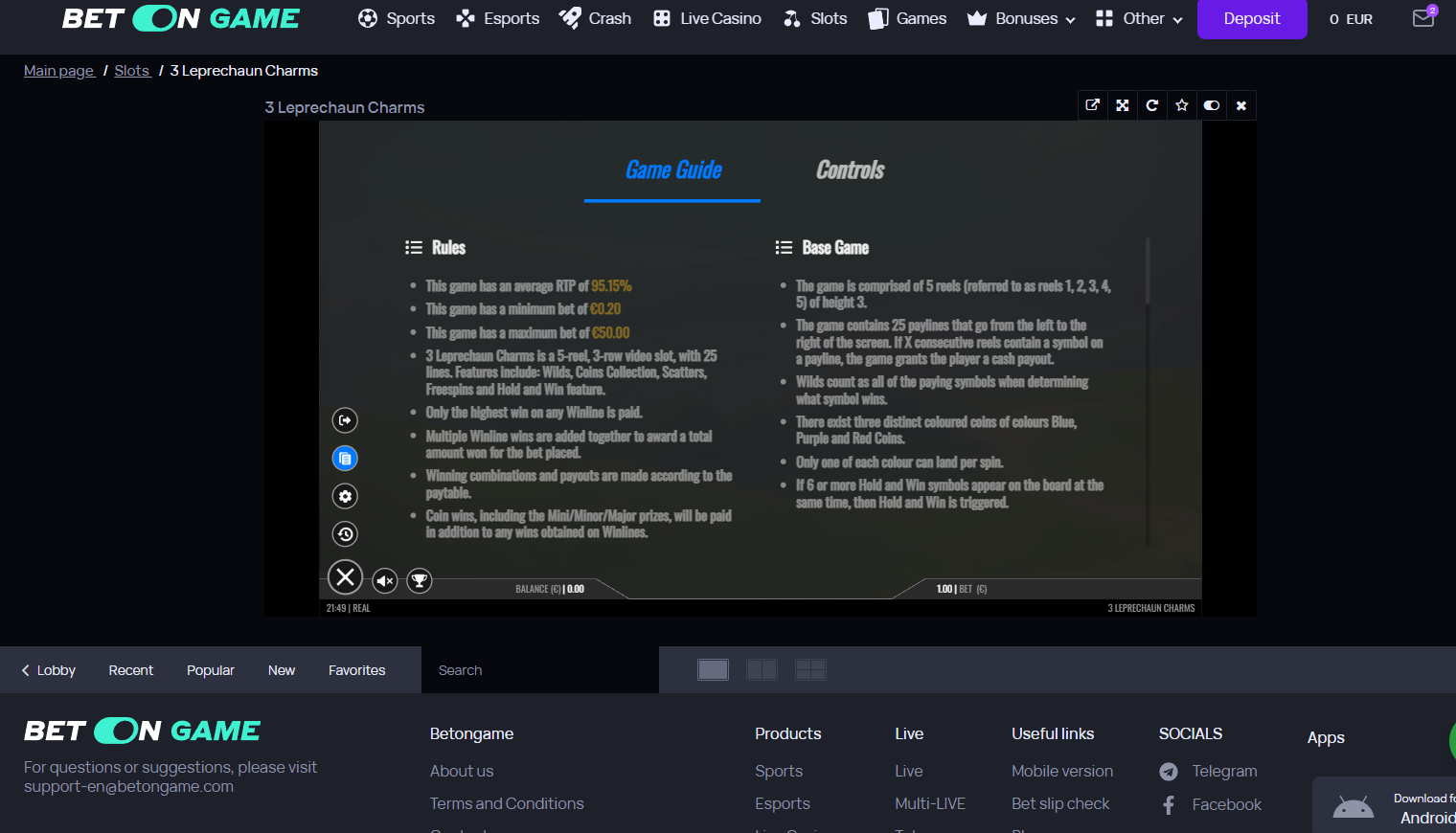Open footer Live link under Live heading
The height and width of the screenshot is (833, 1456).
pos(909,771)
